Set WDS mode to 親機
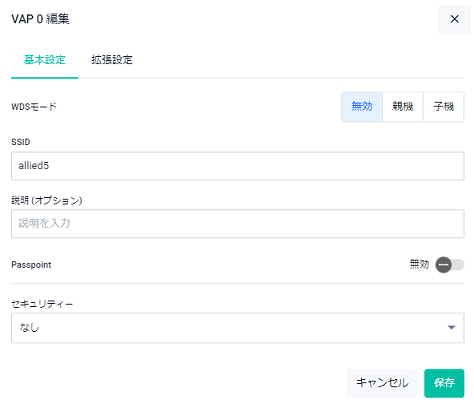 pyautogui.click(x=403, y=106)
